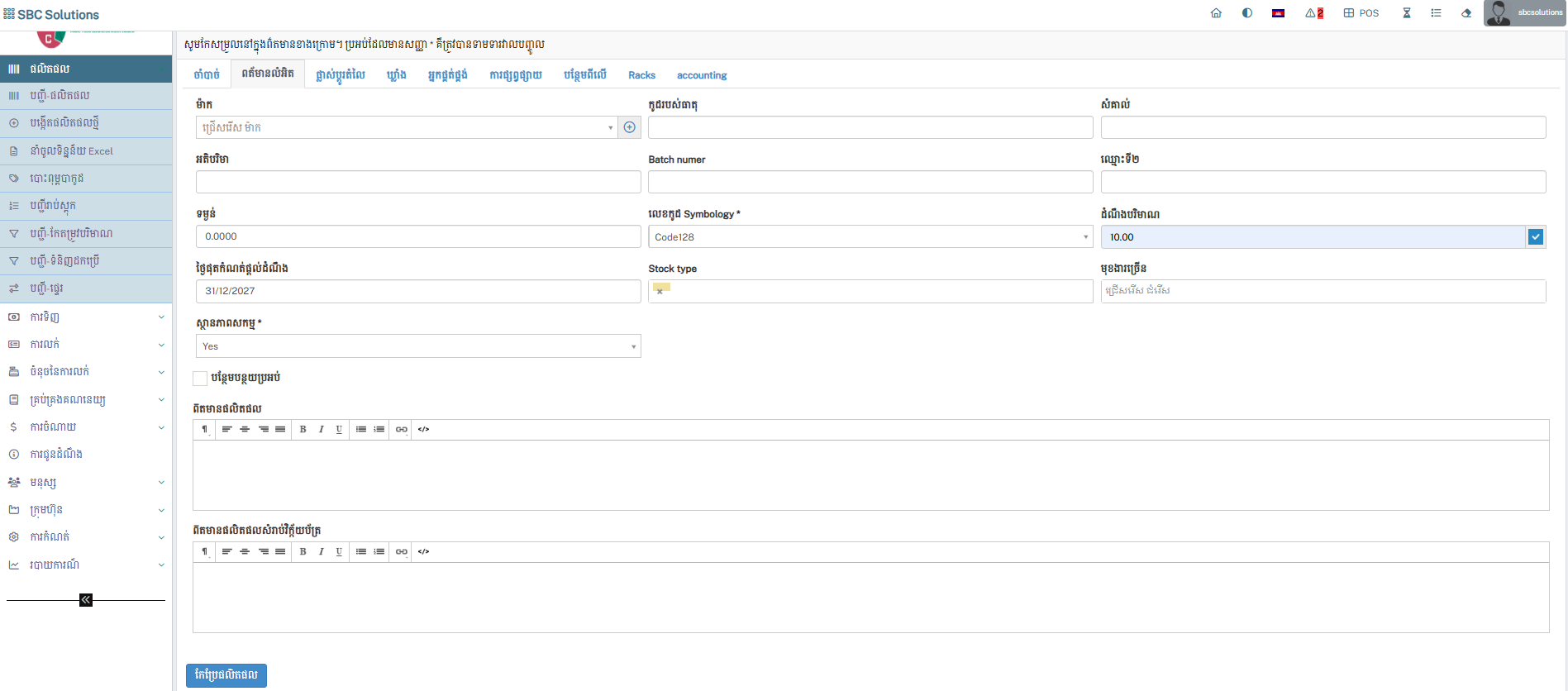The height and width of the screenshot is (691, 1568).
Task: Click the eraser icon in the top bar
Action: [x=1466, y=13]
